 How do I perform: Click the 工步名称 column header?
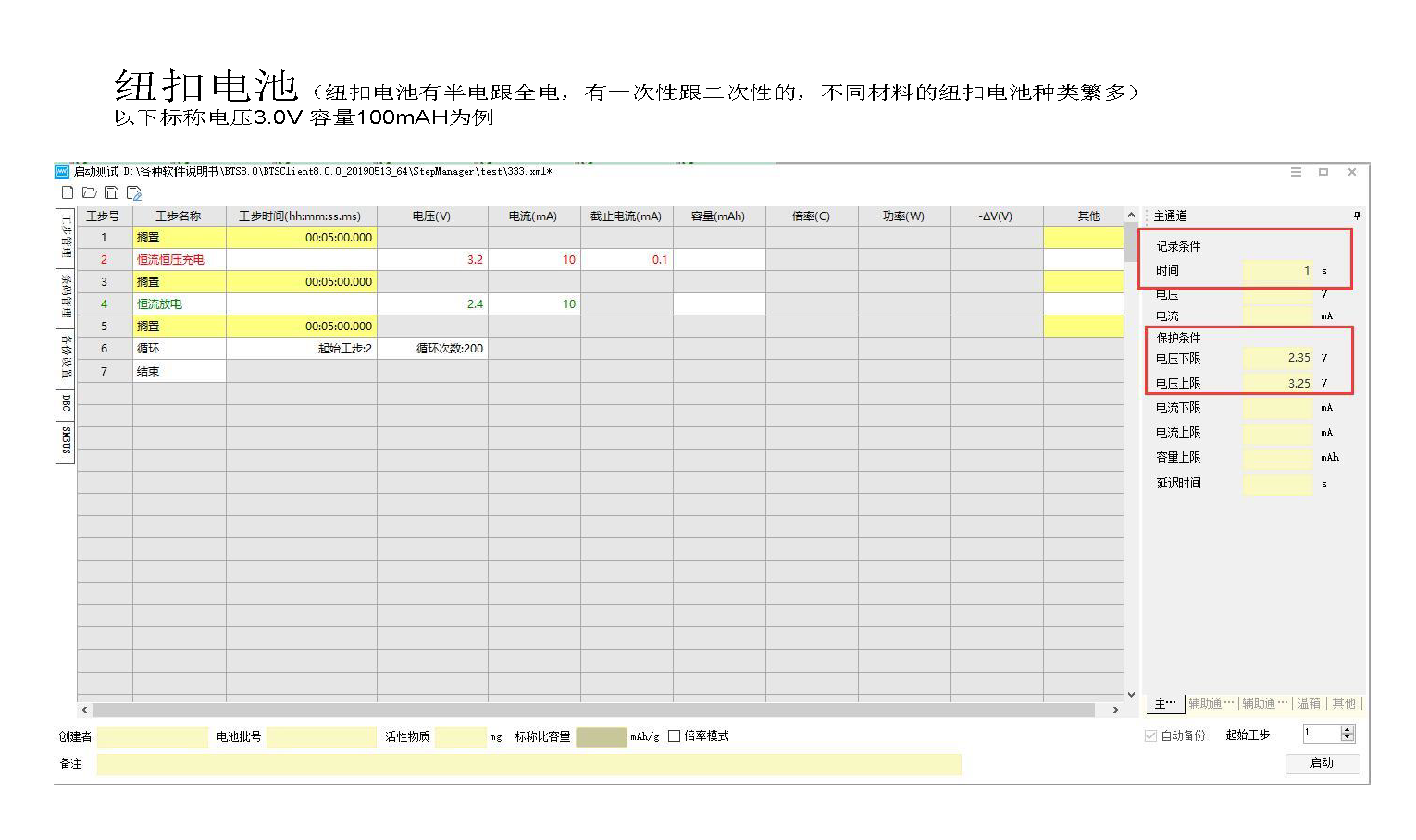click(x=180, y=216)
